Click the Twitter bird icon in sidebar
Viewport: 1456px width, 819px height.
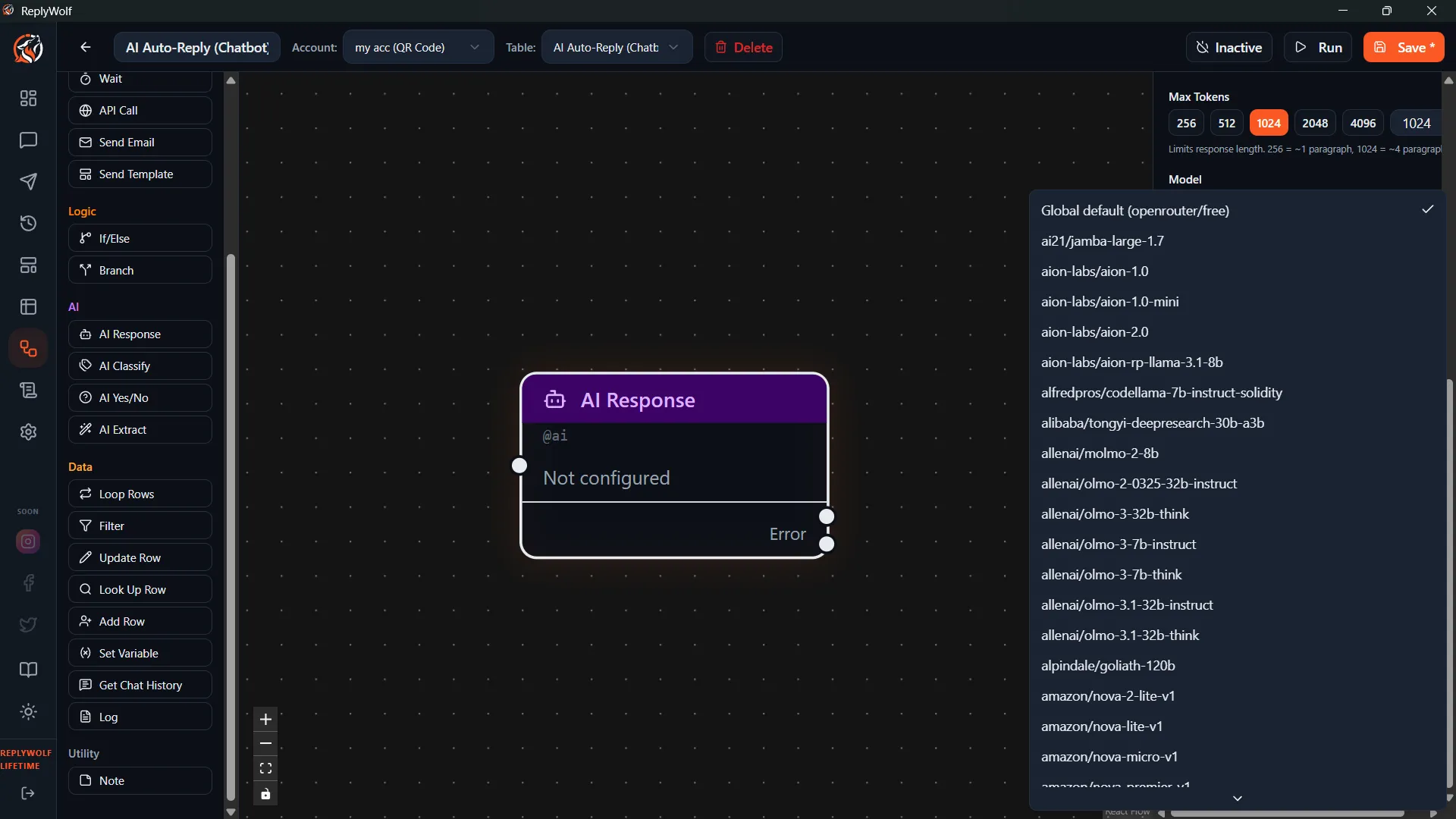28,625
